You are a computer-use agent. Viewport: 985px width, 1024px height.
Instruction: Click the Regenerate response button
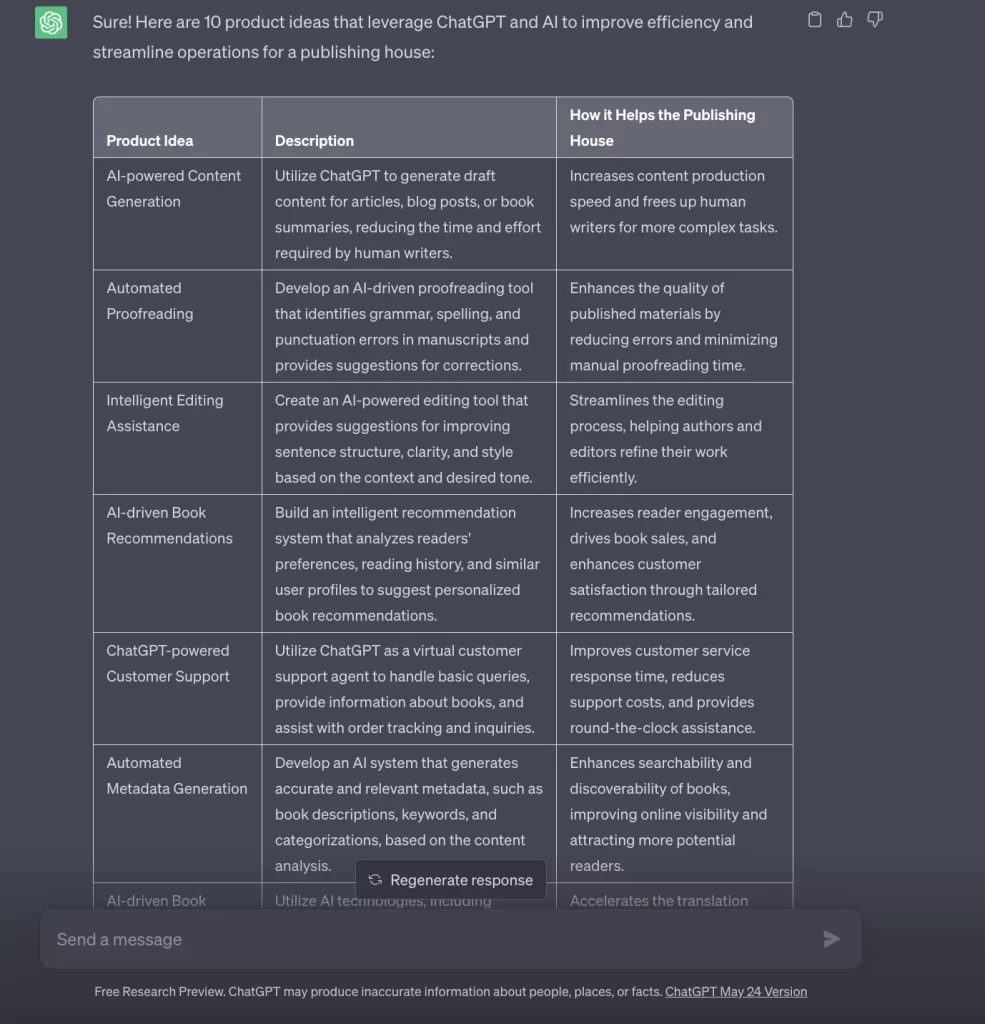(x=451, y=880)
